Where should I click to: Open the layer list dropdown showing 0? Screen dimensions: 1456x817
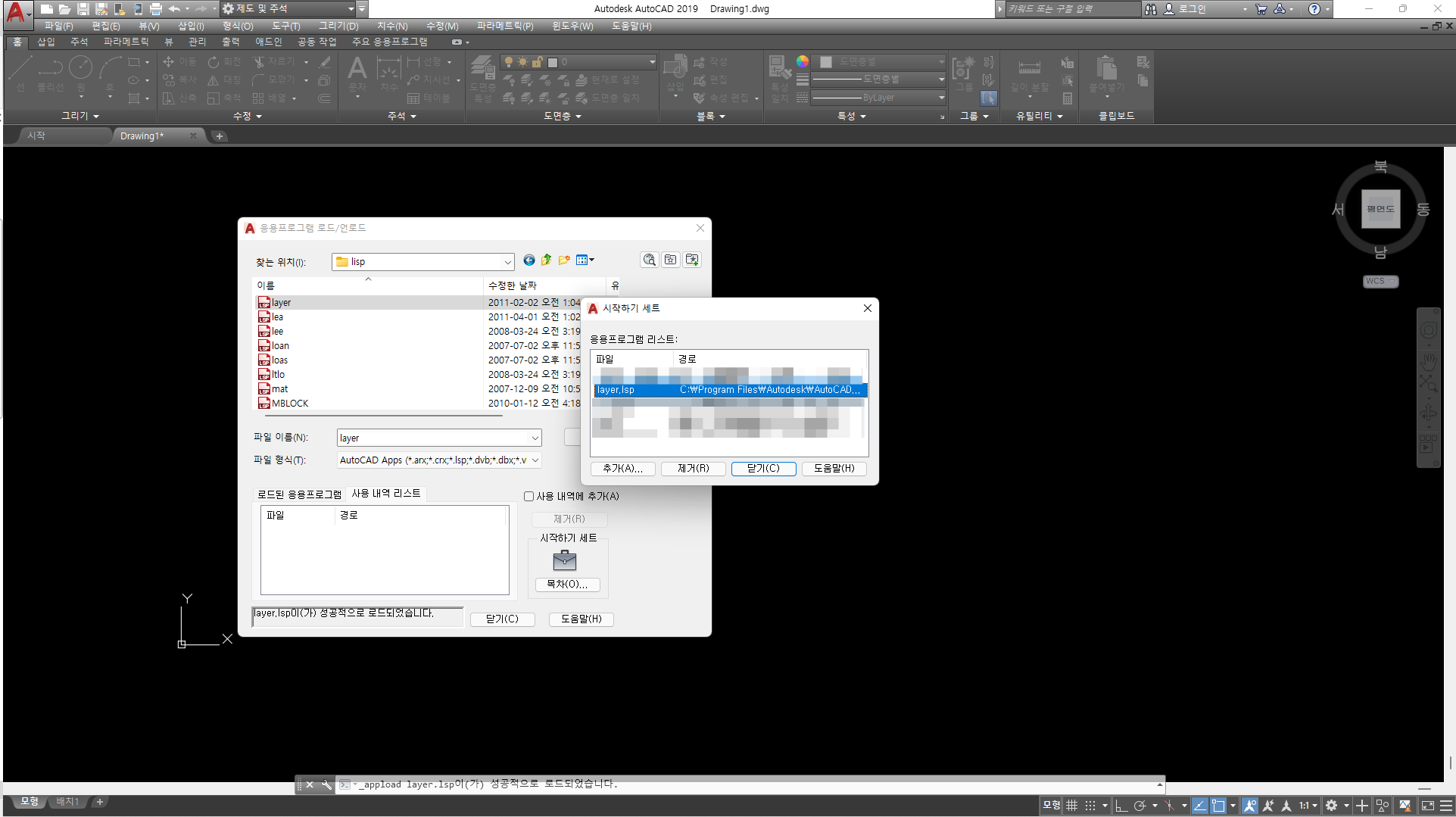pyautogui.click(x=652, y=61)
